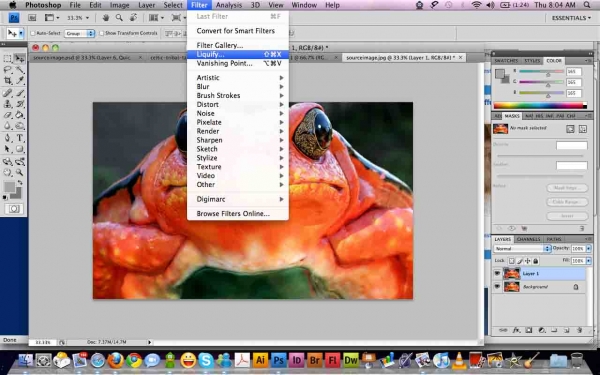
Task: Select the Eyedropper tool
Action: [x=20, y=80]
